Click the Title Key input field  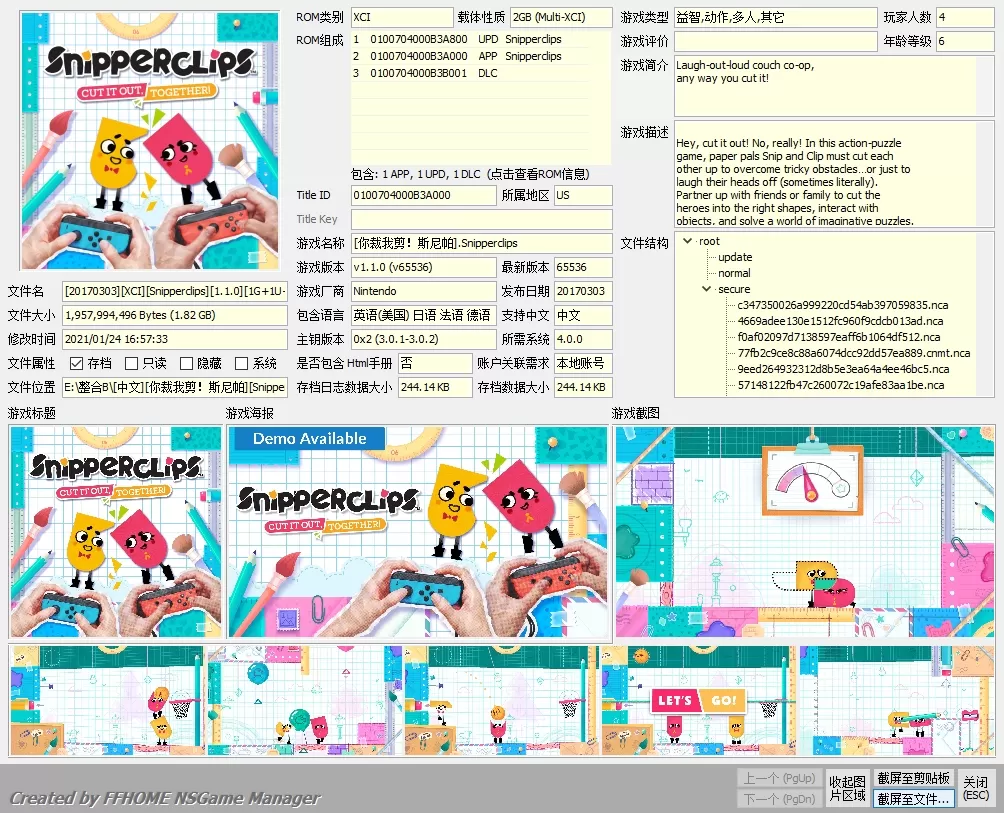pos(423,219)
